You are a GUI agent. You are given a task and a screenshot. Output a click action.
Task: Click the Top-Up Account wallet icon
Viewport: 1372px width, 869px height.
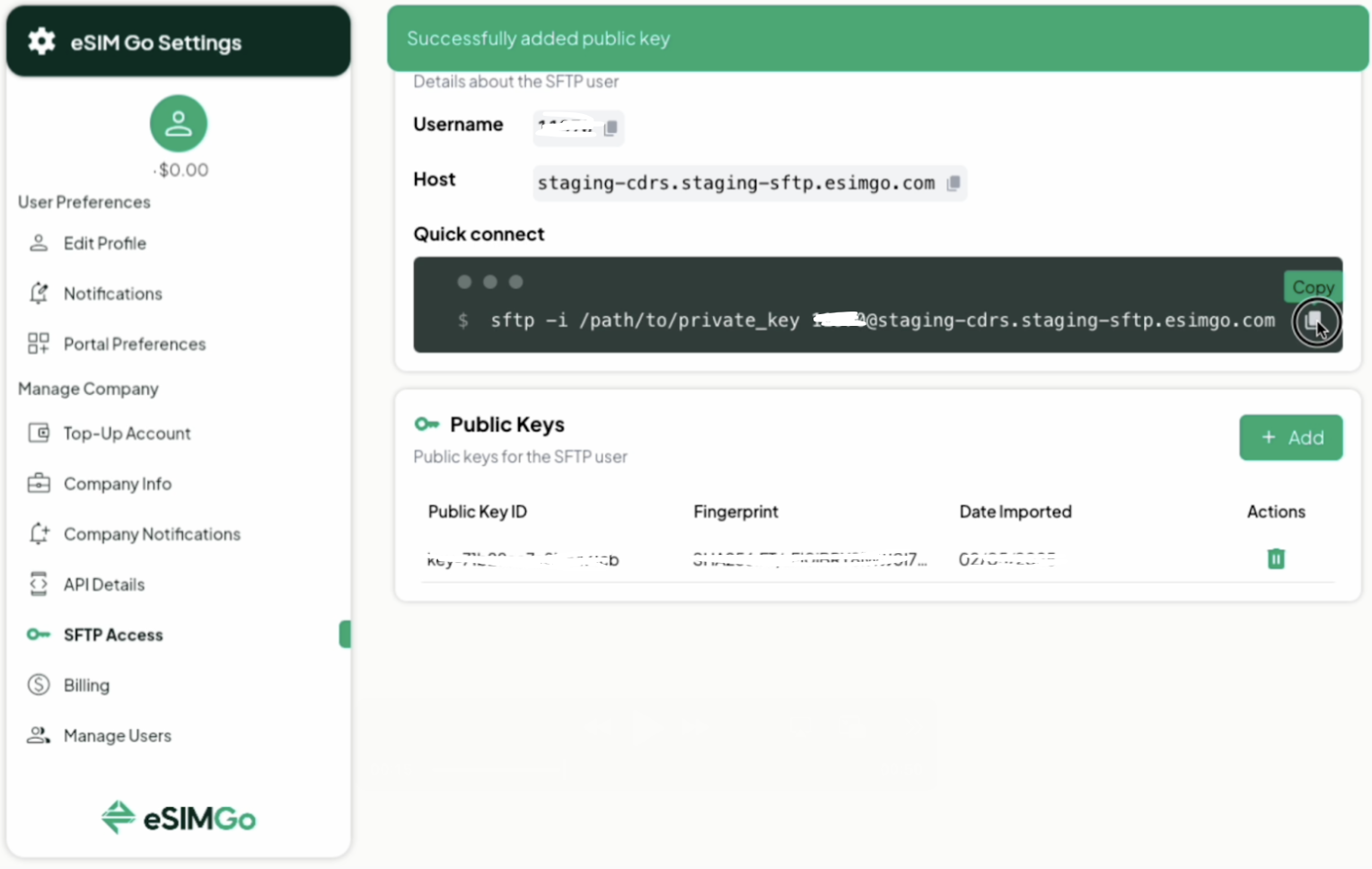coord(39,434)
